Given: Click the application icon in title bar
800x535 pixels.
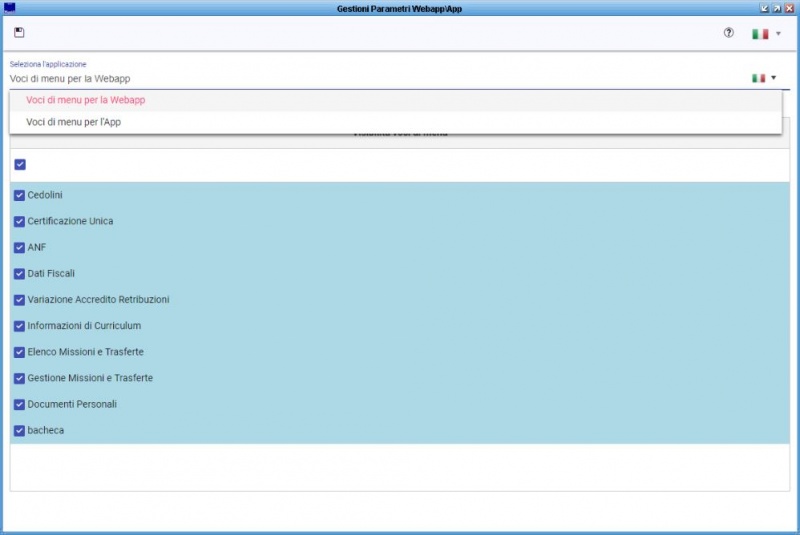Looking at the screenshot, I should pos(9,8).
